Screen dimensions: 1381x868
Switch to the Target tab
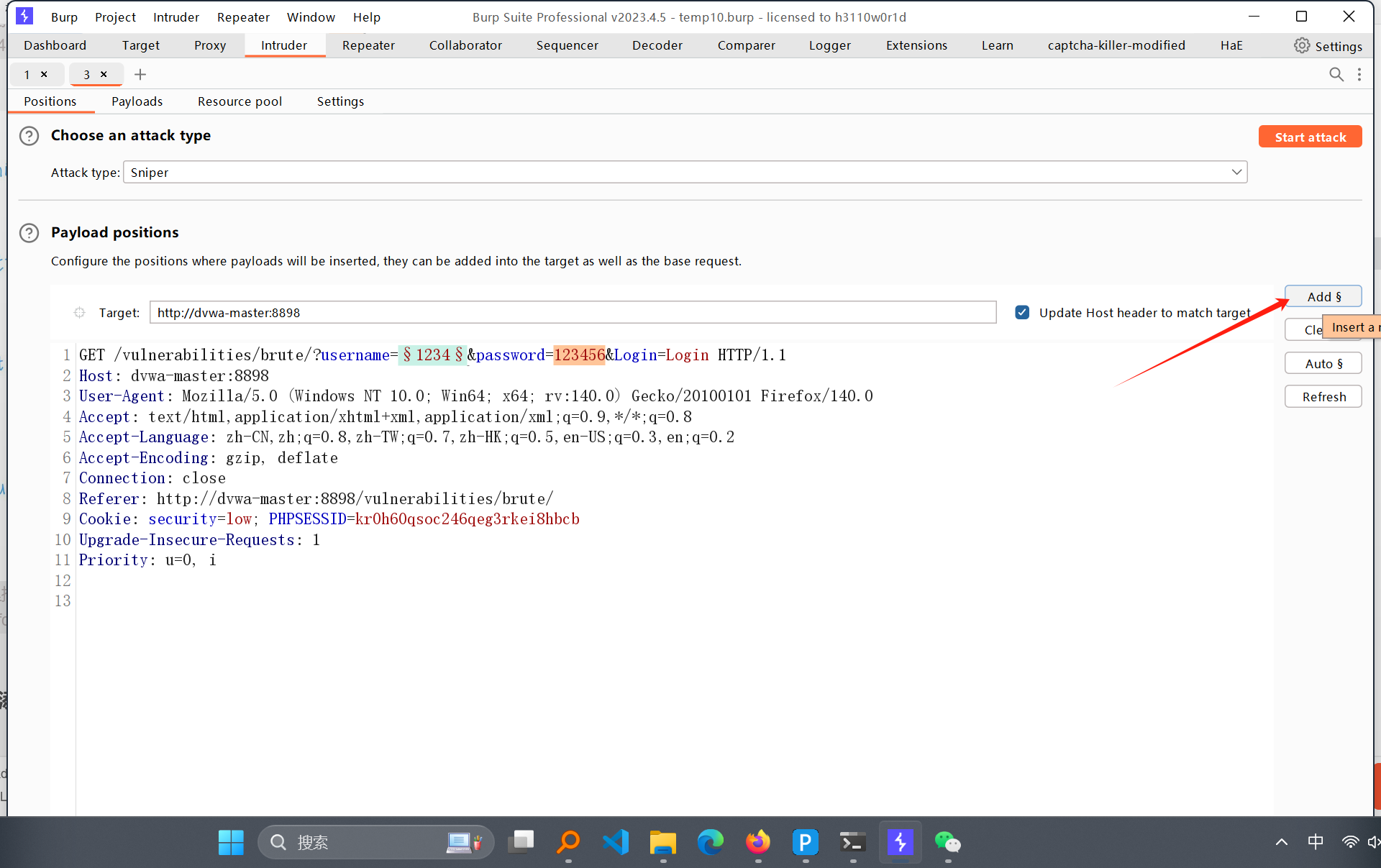[x=141, y=45]
